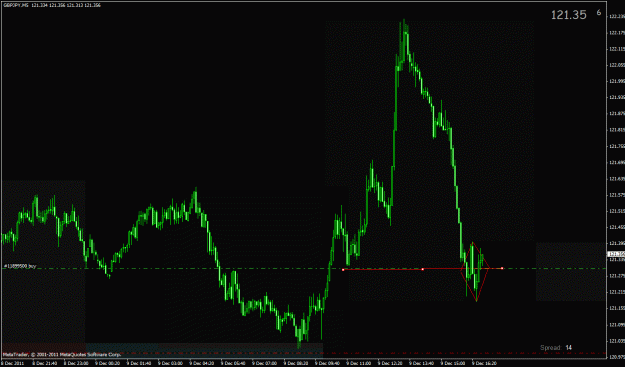Viewport: 625px width, 367px height.
Task: Click the 9 Dec 15:00 time axis label
Action: 453,363
